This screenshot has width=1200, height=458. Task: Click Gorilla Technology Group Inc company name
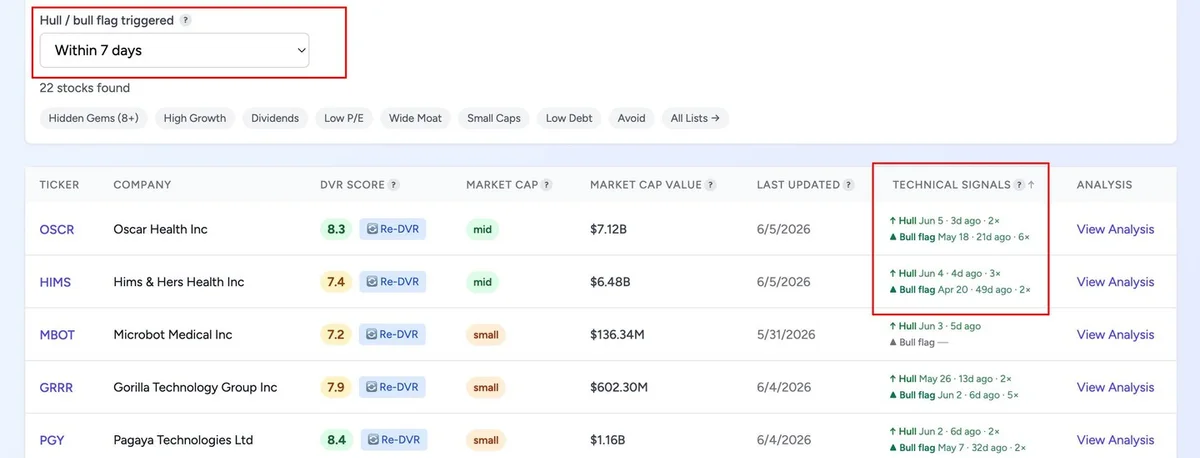click(196, 387)
